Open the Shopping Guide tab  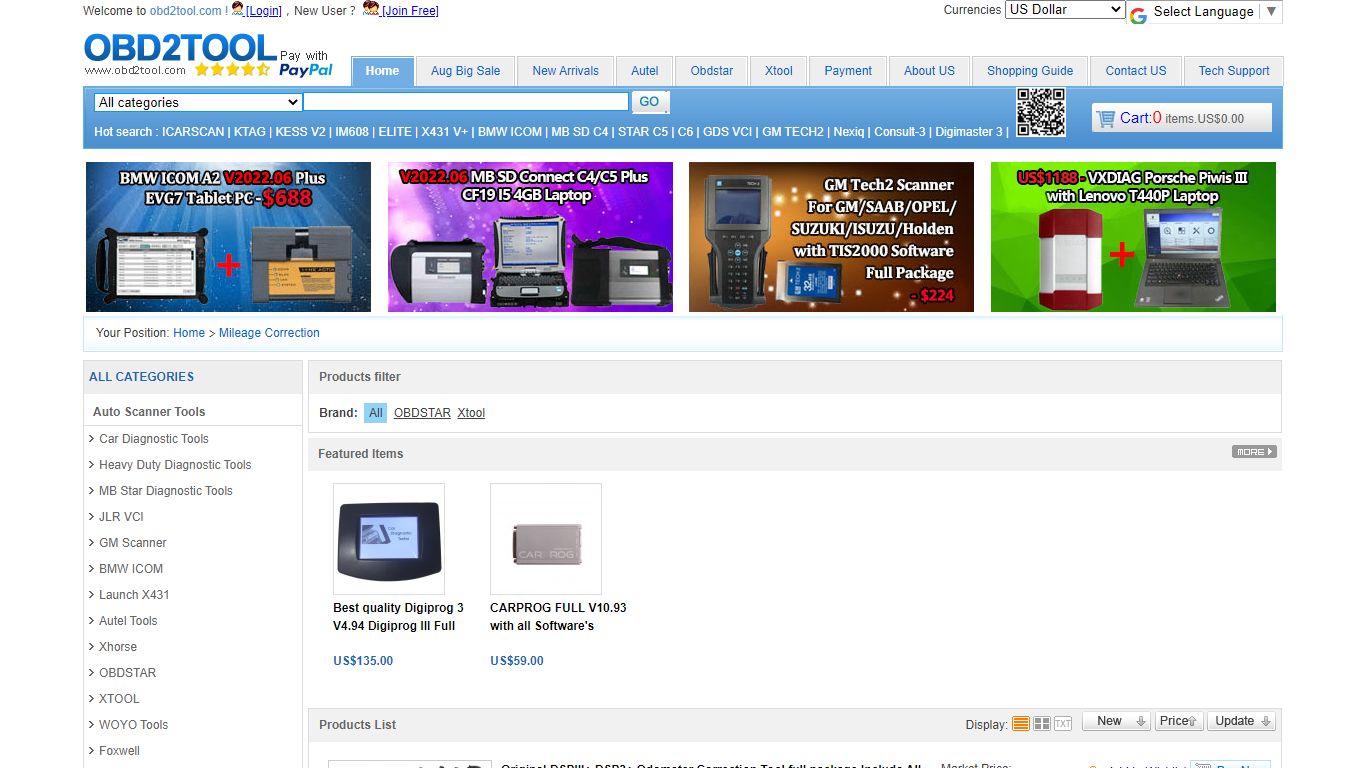coord(1030,71)
